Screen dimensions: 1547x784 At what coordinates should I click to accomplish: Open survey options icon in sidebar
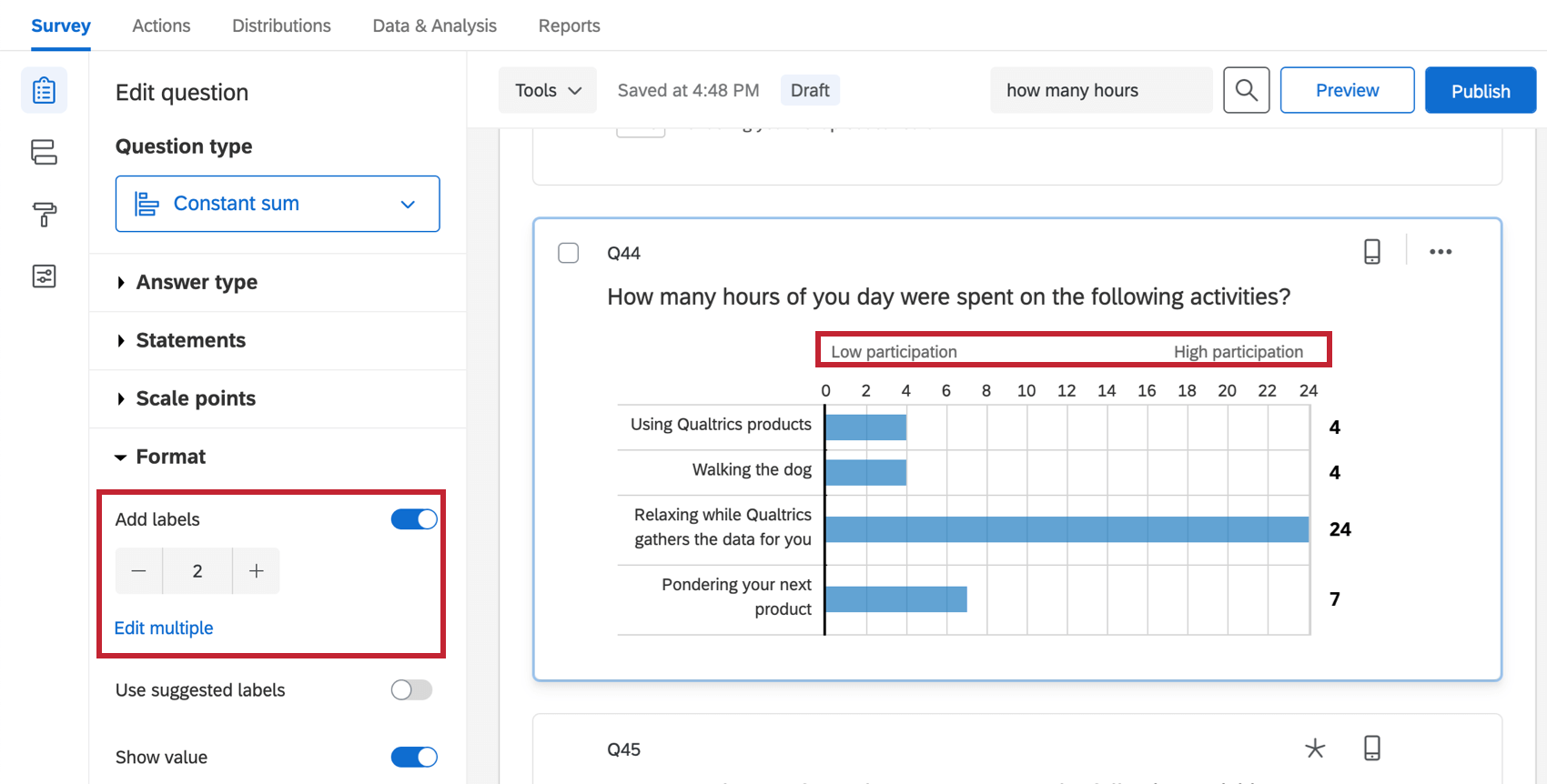[x=44, y=276]
